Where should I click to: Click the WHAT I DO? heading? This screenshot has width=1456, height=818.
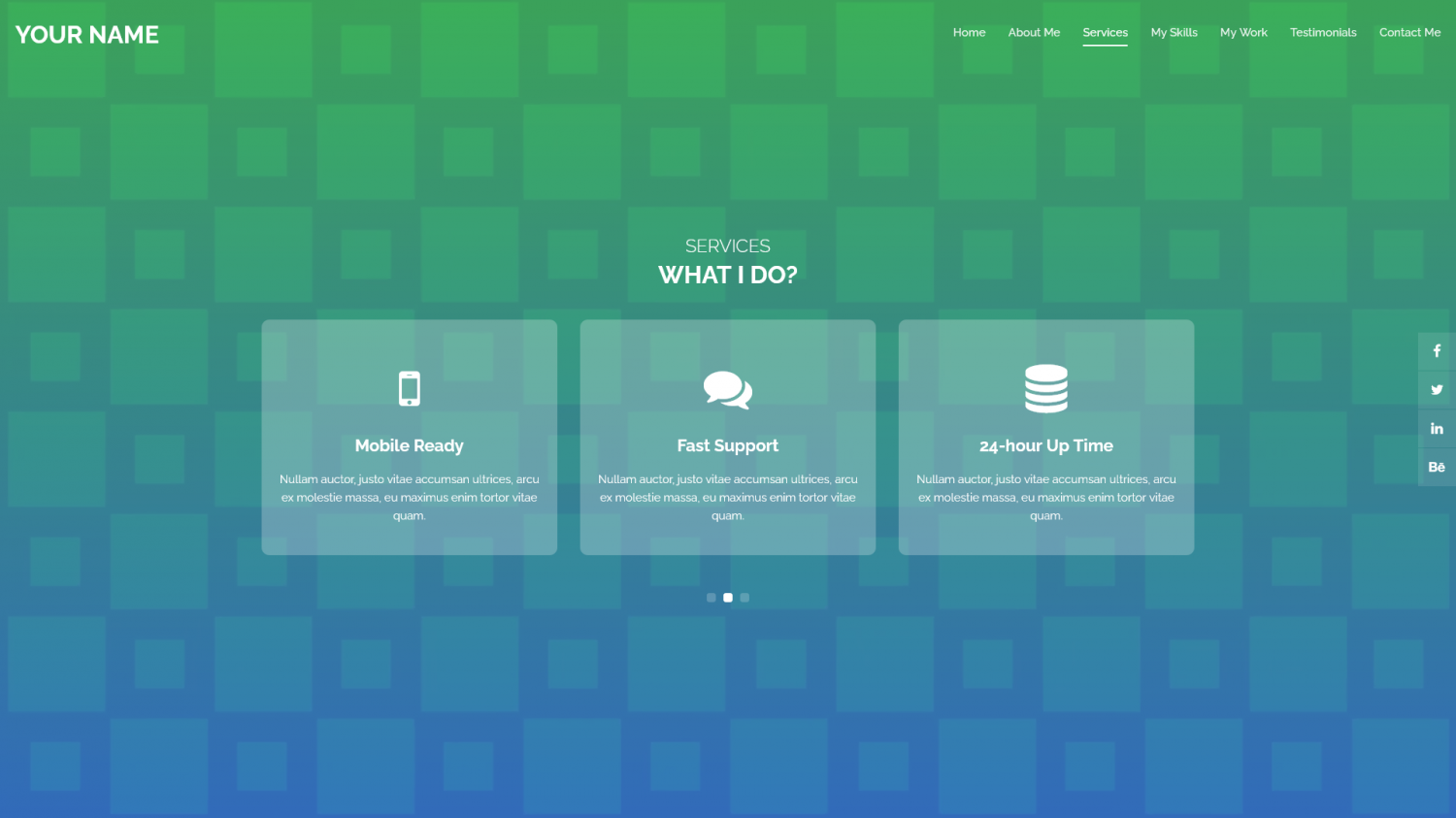pos(728,276)
